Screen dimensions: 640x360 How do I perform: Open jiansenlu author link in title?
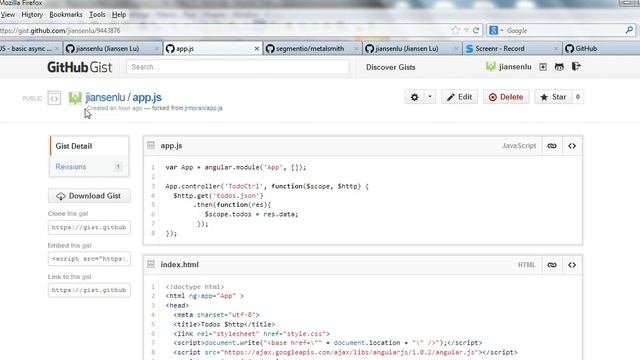click(x=105, y=97)
